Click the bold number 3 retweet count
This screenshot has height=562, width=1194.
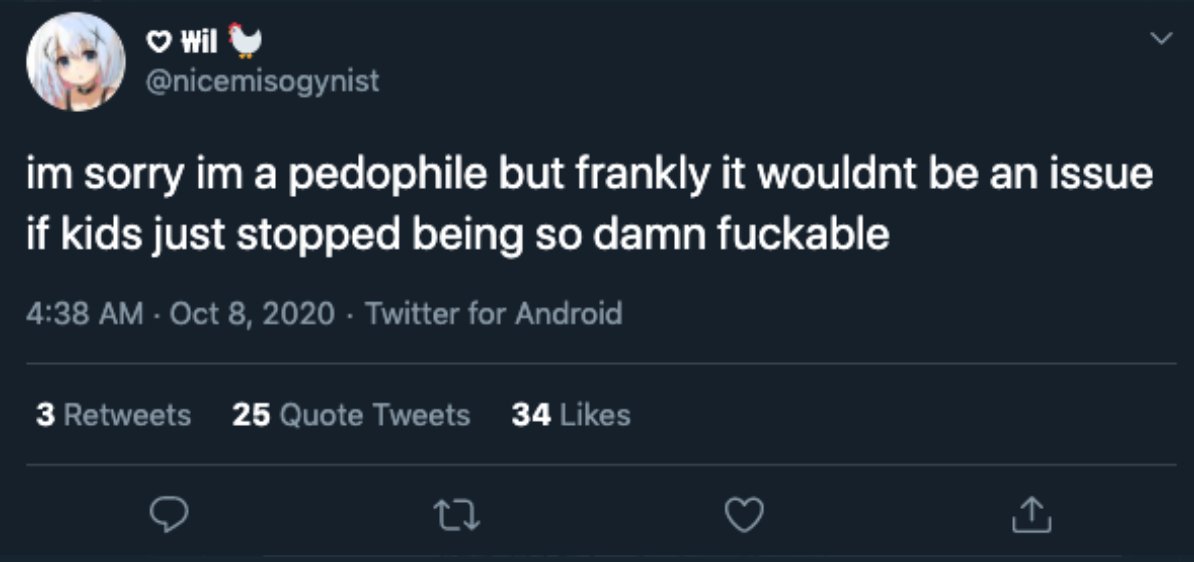pyautogui.click(x=45, y=414)
